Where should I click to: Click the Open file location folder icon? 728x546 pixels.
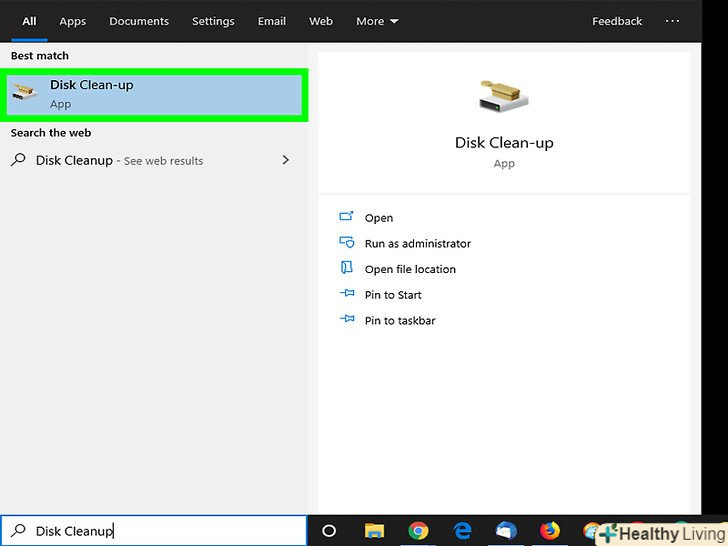[x=346, y=267]
